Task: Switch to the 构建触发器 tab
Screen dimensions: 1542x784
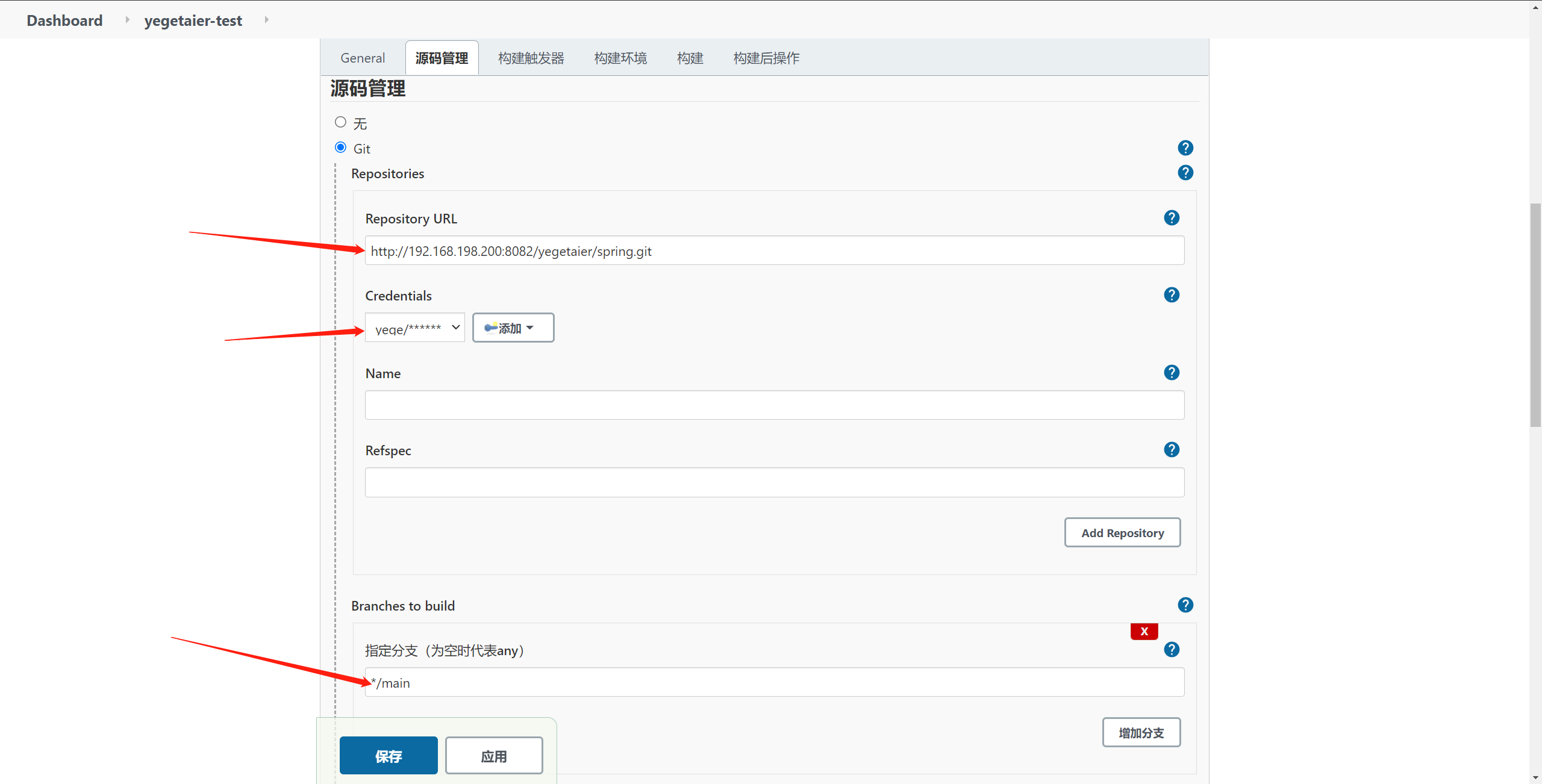Action: point(531,58)
